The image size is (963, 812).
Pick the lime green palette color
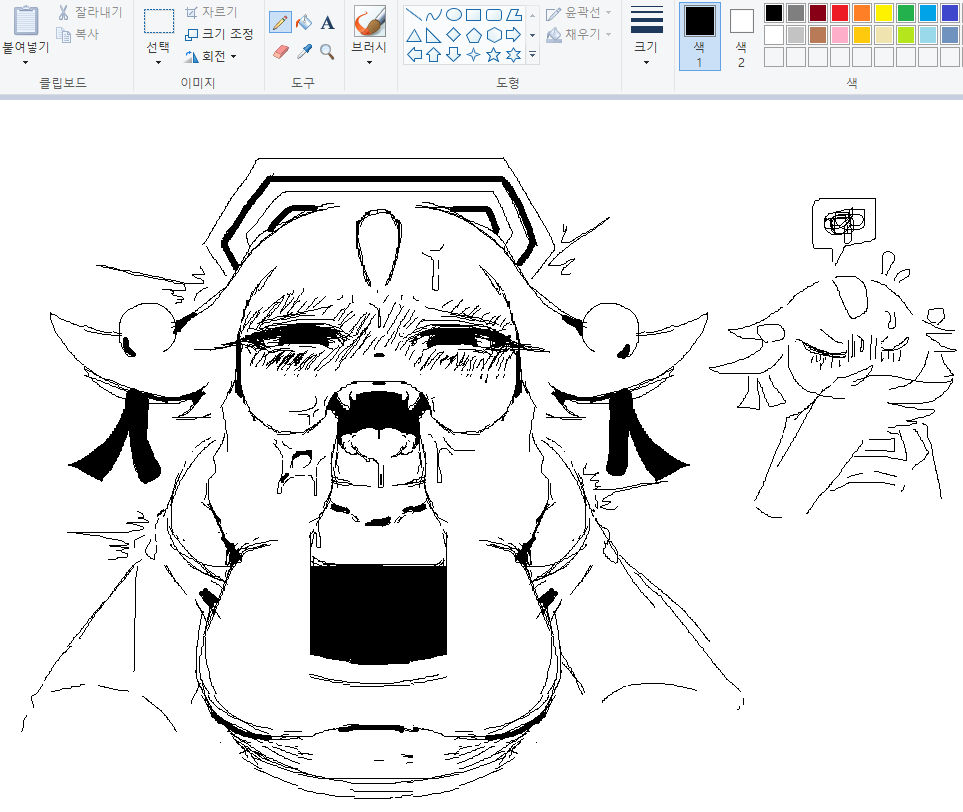point(906,35)
